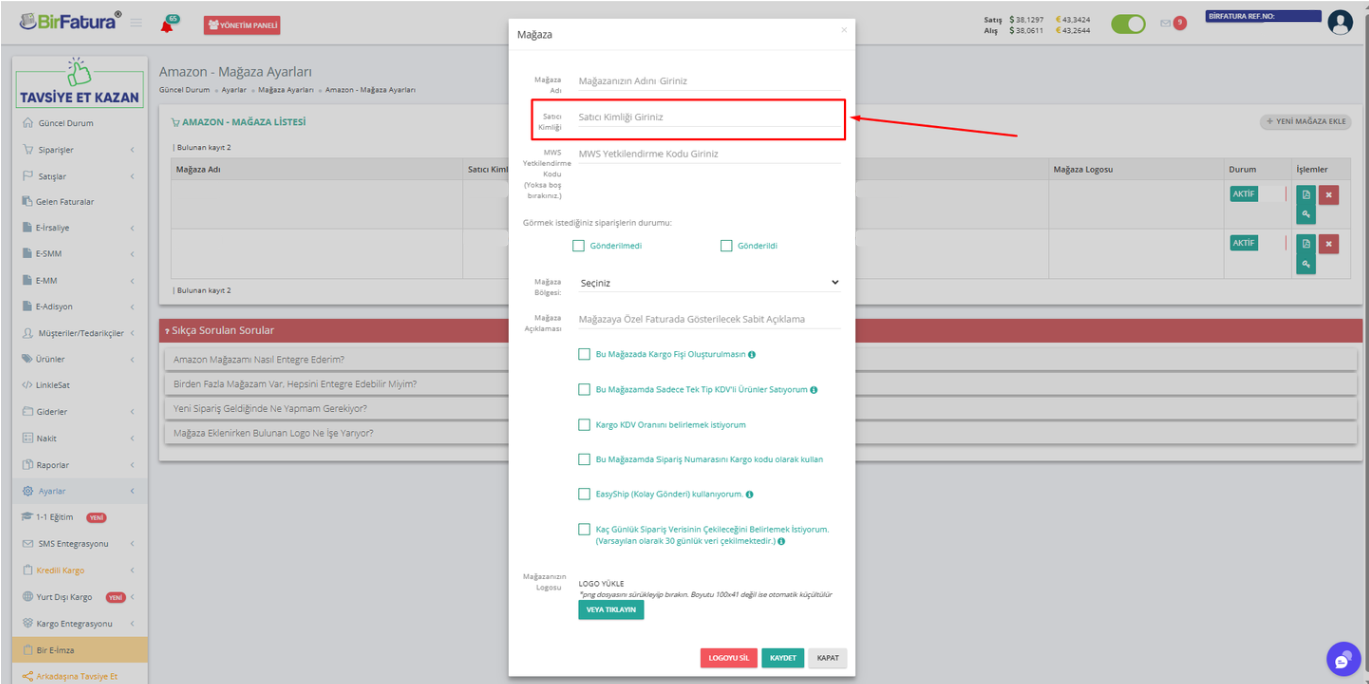The image size is (1369, 684).
Task: Open the hamburger menu next to BirFatura logo
Action: 136,22
